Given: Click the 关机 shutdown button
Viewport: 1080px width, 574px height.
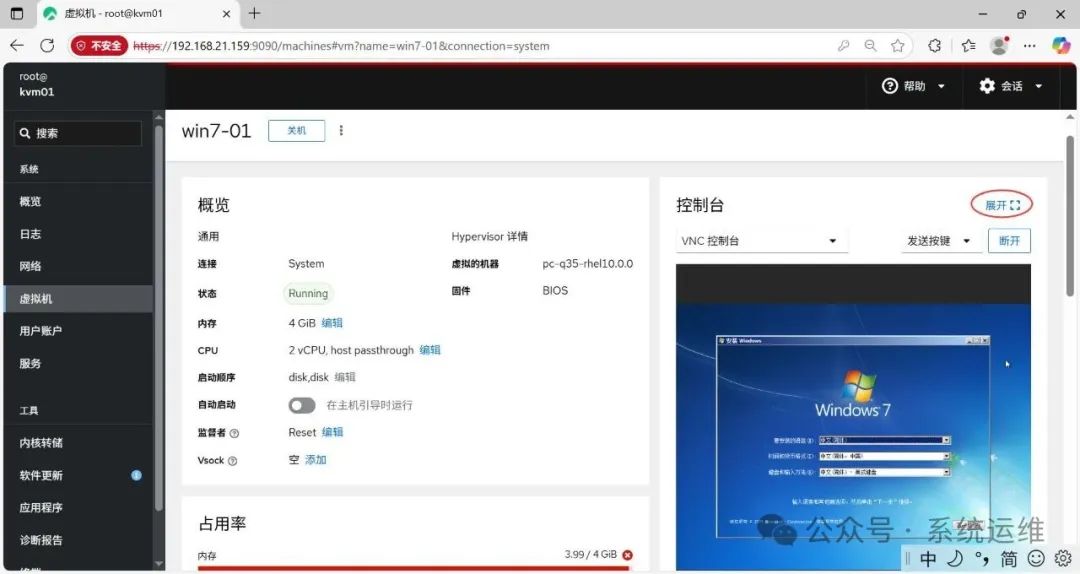Looking at the screenshot, I should (x=296, y=131).
